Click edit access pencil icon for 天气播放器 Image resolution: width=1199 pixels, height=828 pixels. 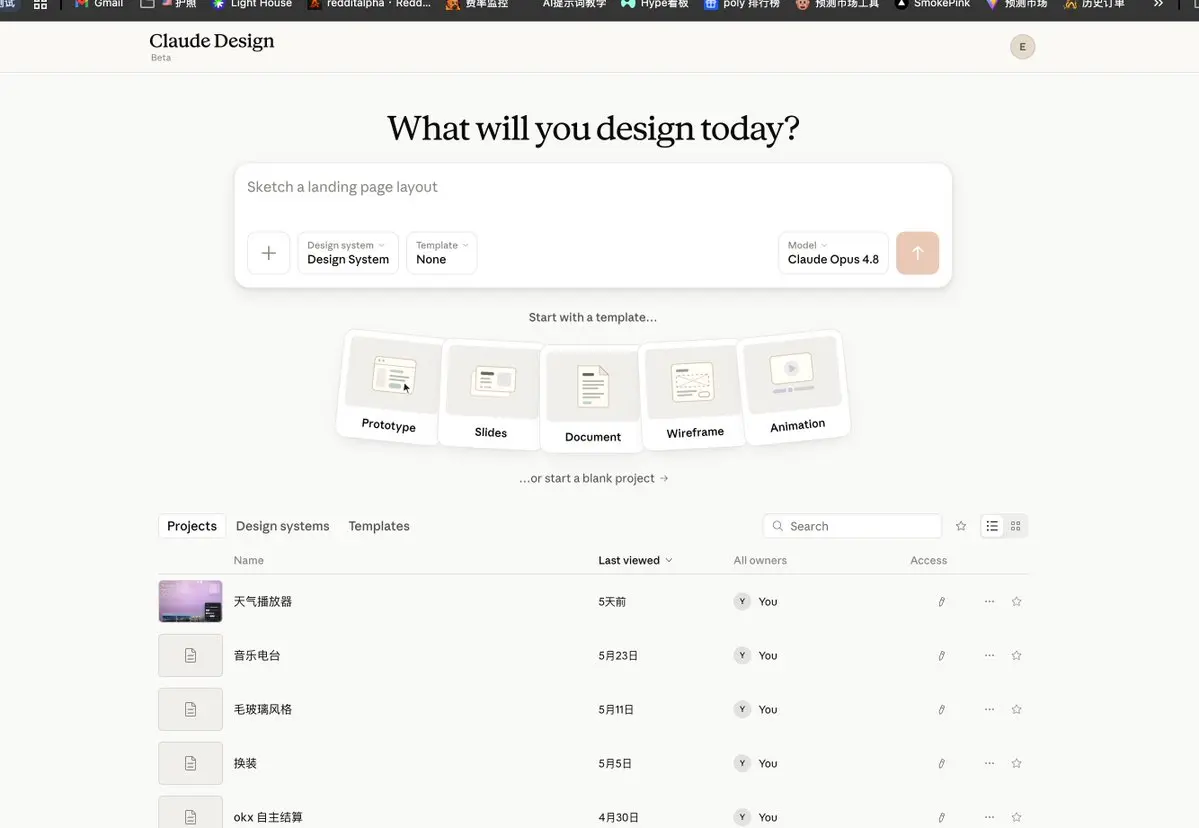[941, 602]
